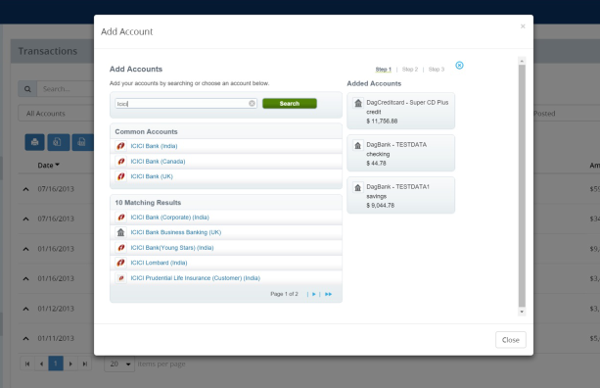Image resolution: width=600 pixels, height=388 pixels.
Task: Collapse the 01/12/2013 transaction row
Action: pos(26,309)
